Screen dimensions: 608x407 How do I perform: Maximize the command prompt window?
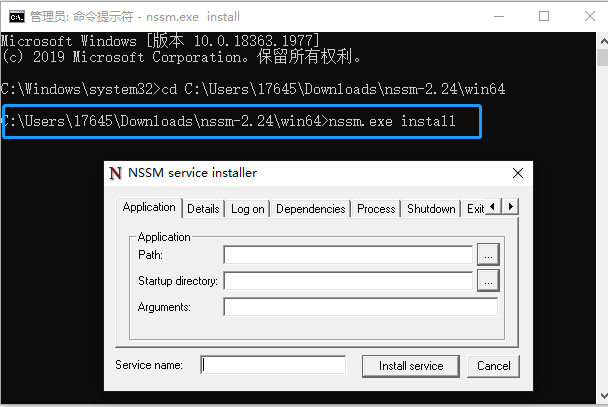(544, 16)
